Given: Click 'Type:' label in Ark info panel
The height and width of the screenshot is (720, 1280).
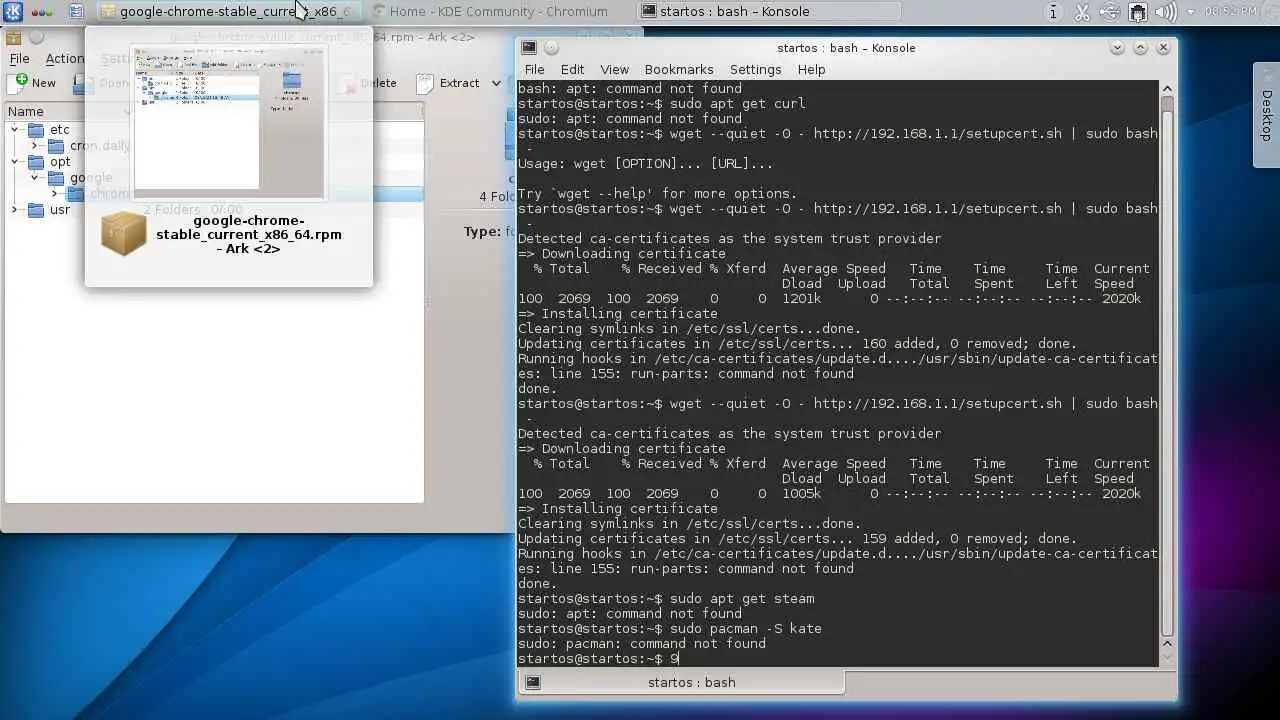Looking at the screenshot, I should pyautogui.click(x=482, y=231).
